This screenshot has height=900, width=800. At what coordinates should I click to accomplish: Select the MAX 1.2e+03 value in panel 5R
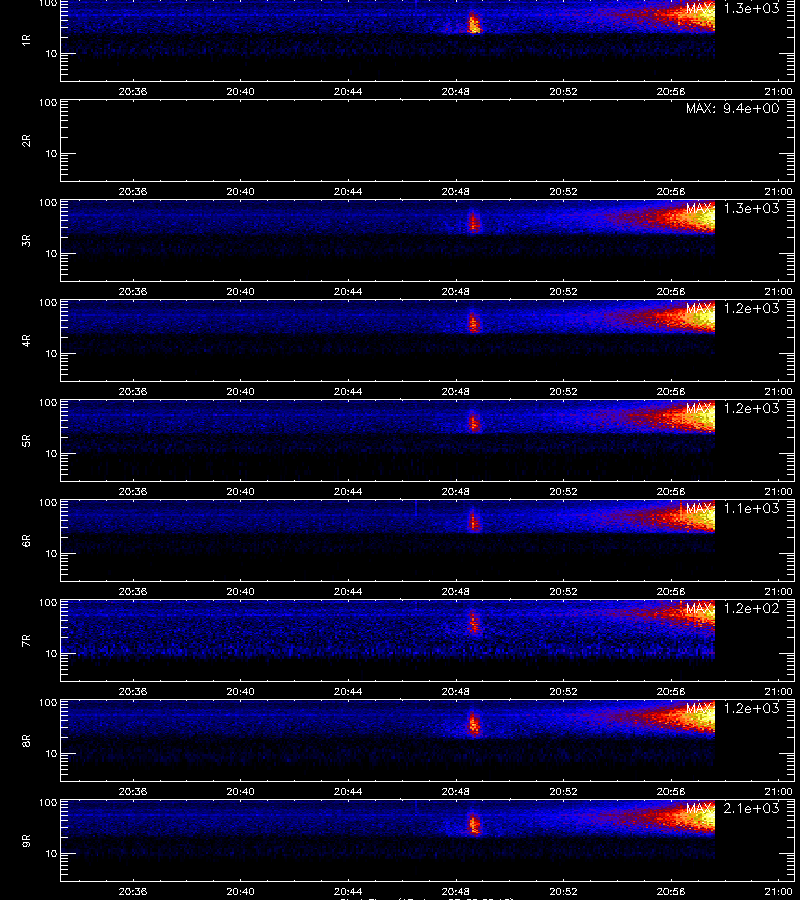click(x=732, y=408)
